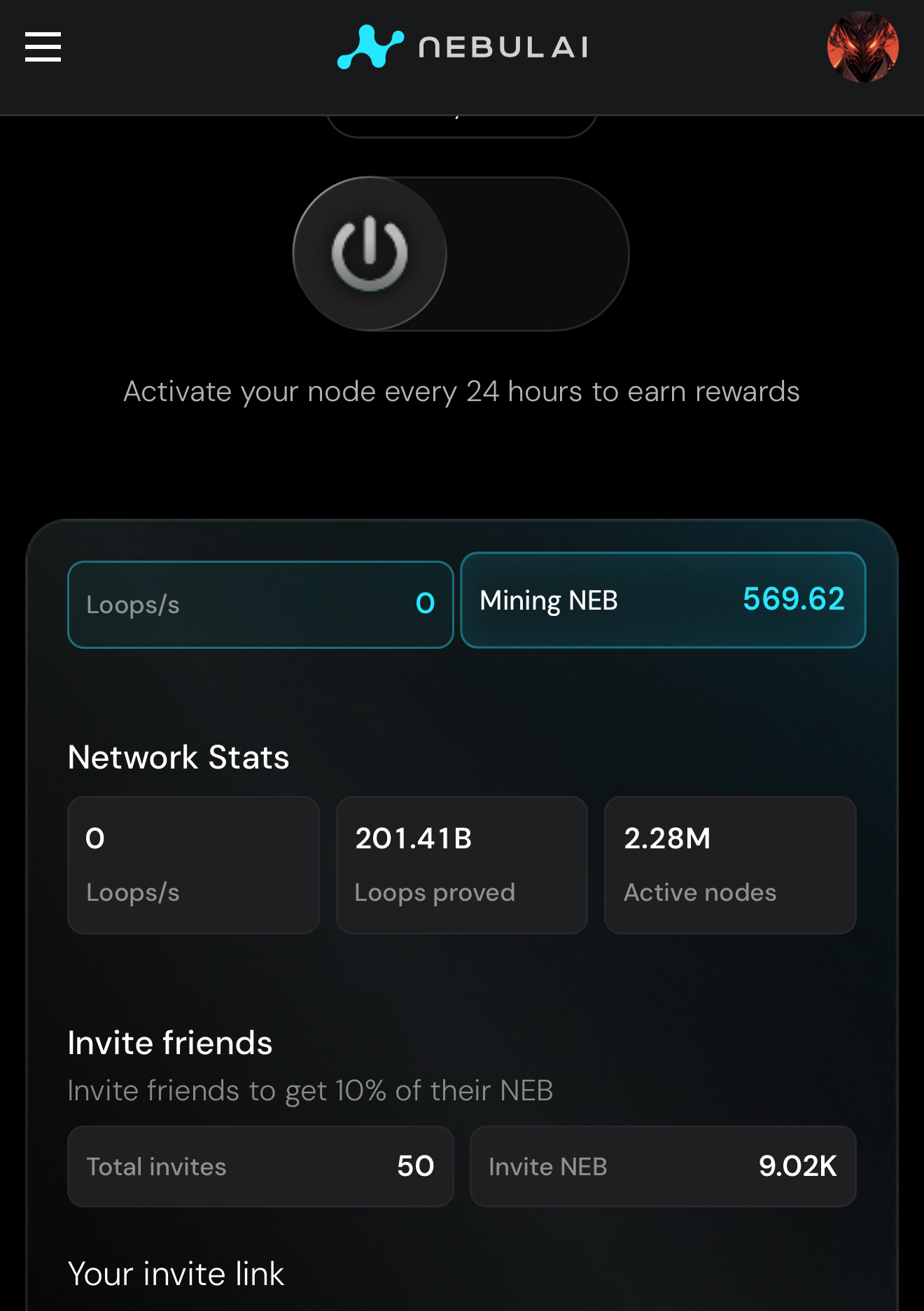Open the network Loops/s card
This screenshot has width=924, height=1311.
193,864
